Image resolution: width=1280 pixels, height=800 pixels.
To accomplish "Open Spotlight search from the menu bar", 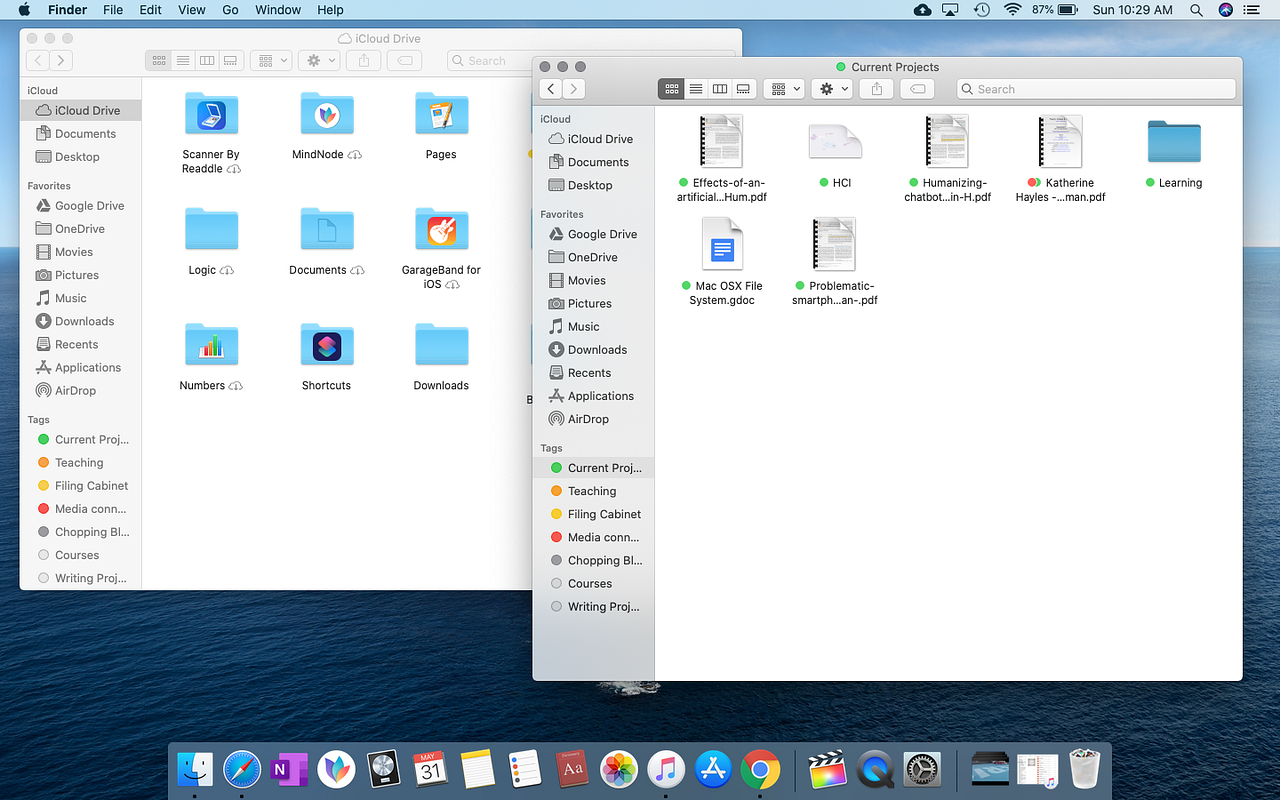I will pos(1196,10).
